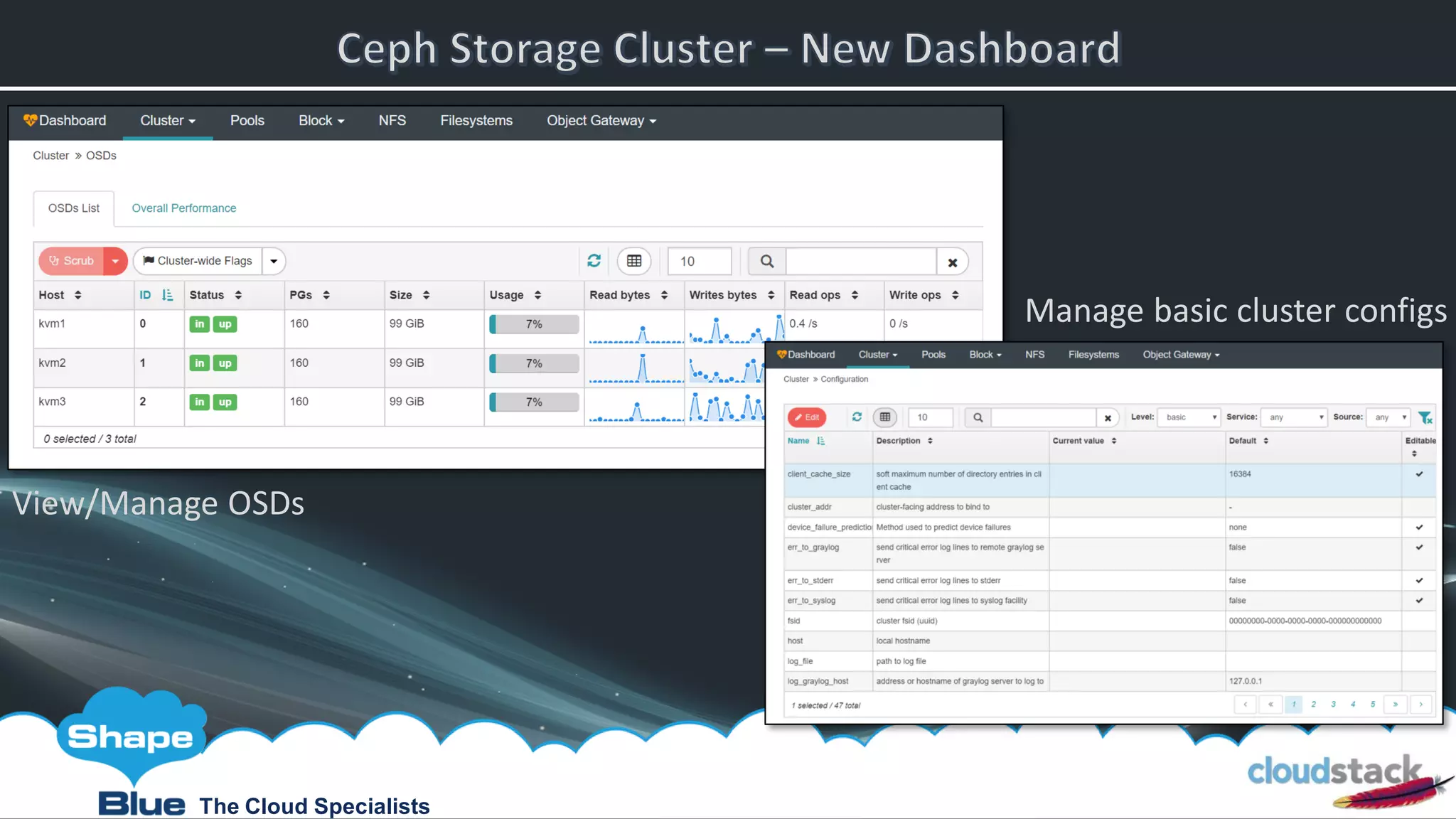Image resolution: width=1456 pixels, height=819 pixels.
Task: Clear Configuration search with X icon
Action: (x=1108, y=418)
